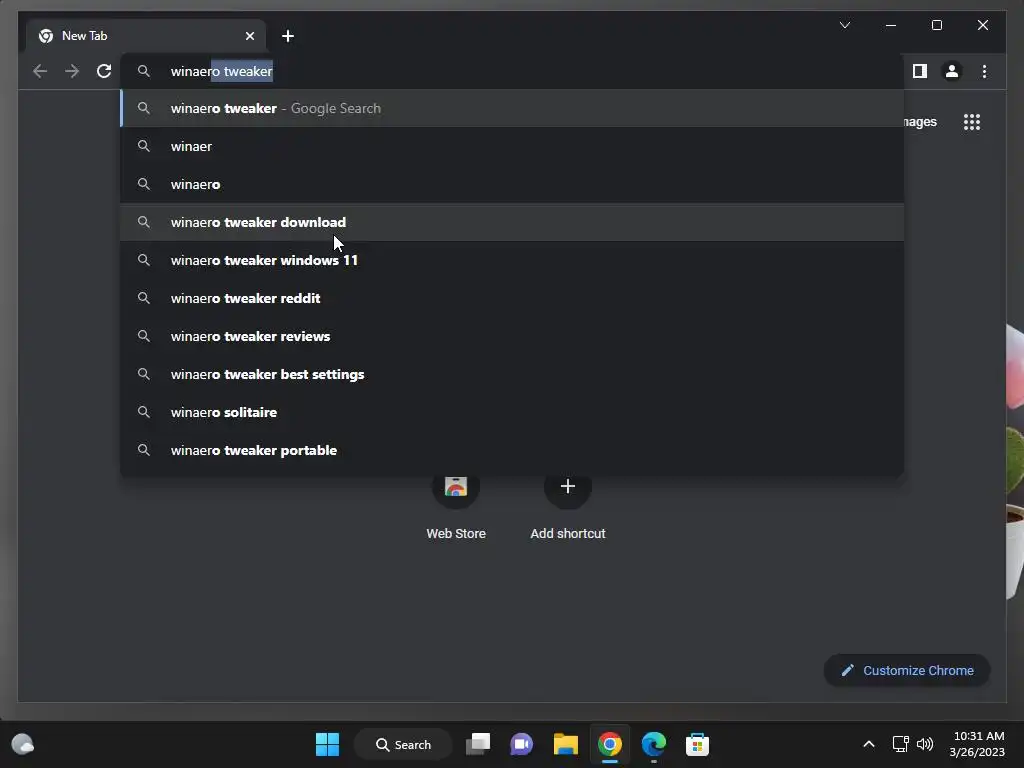Open Customize Chrome
The width and height of the screenshot is (1024, 768).
[907, 671]
